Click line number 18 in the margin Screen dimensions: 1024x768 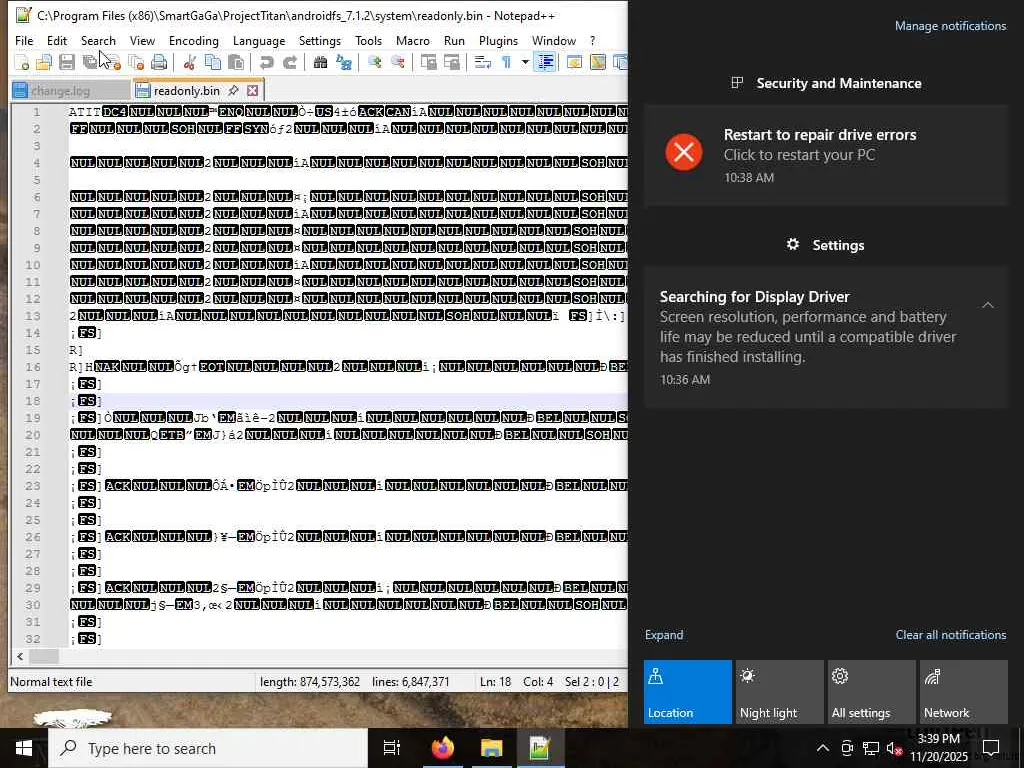33,401
